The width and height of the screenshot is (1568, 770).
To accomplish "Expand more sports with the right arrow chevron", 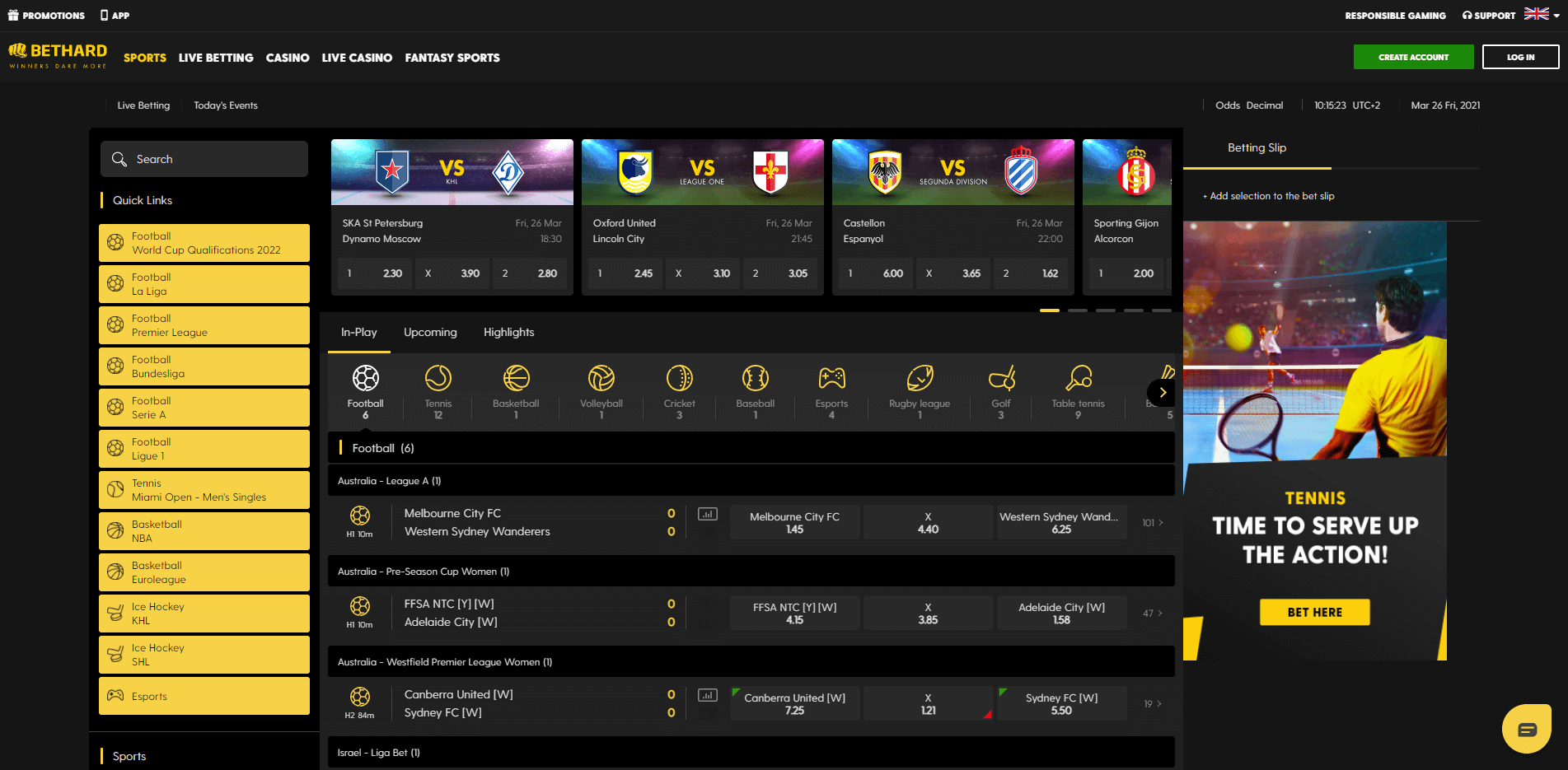I will (1163, 392).
